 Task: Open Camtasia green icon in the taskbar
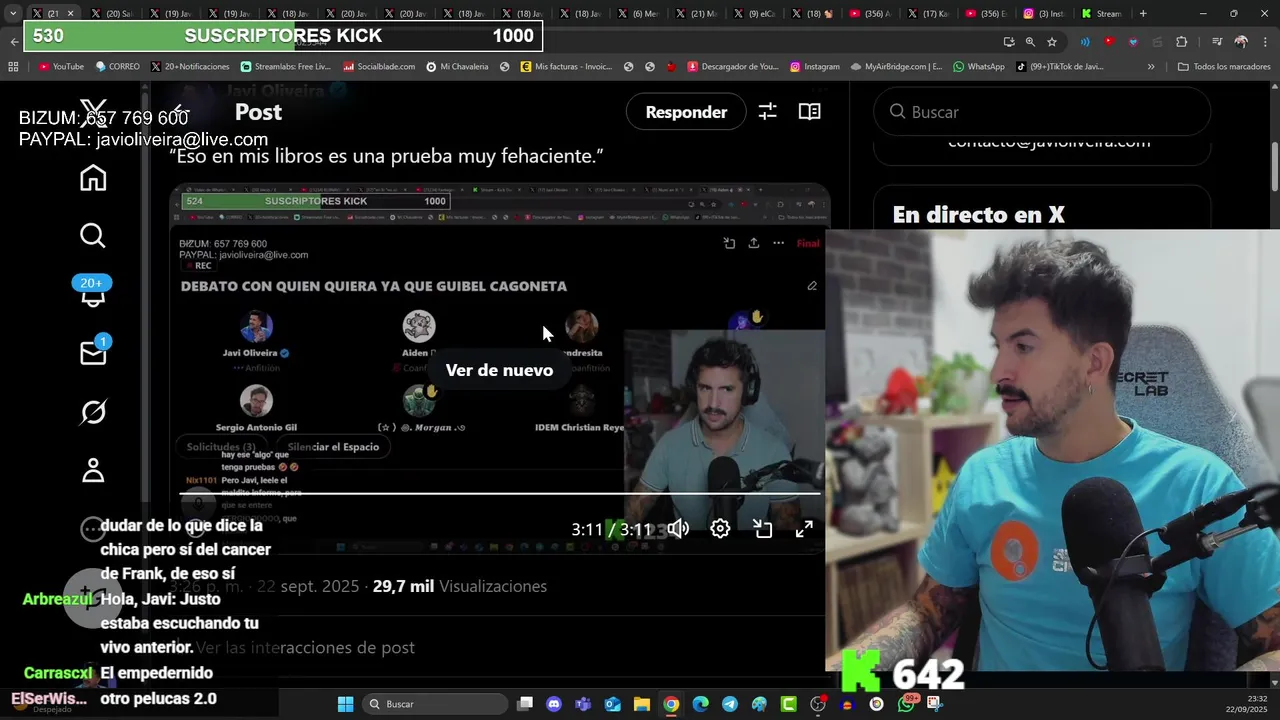pyautogui.click(x=788, y=704)
